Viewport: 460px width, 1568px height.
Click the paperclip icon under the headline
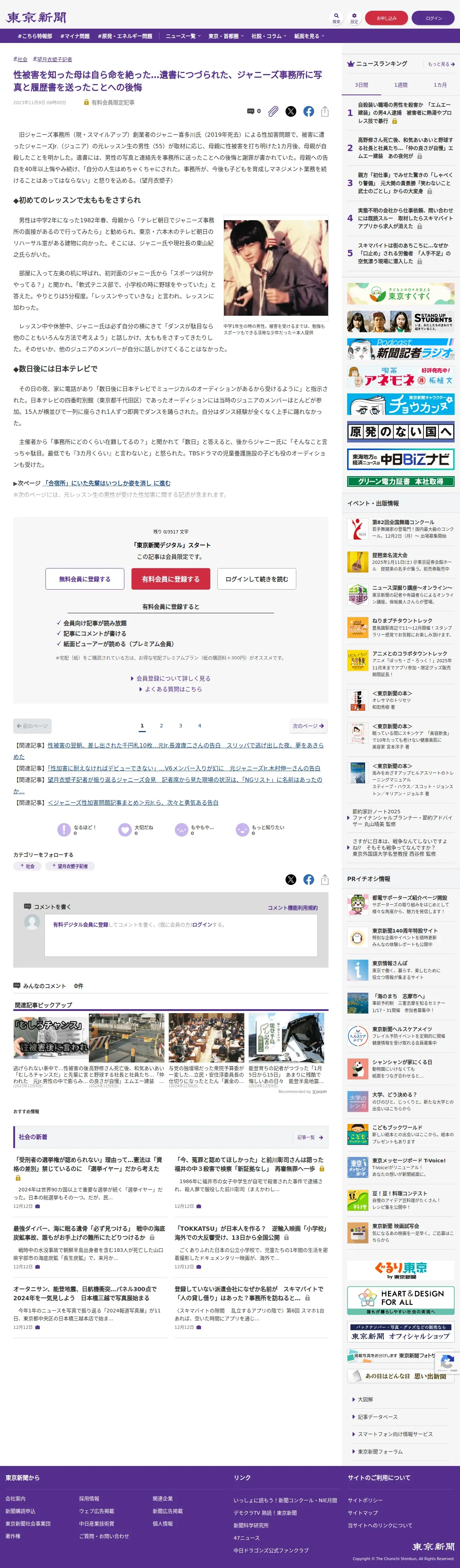[x=274, y=111]
